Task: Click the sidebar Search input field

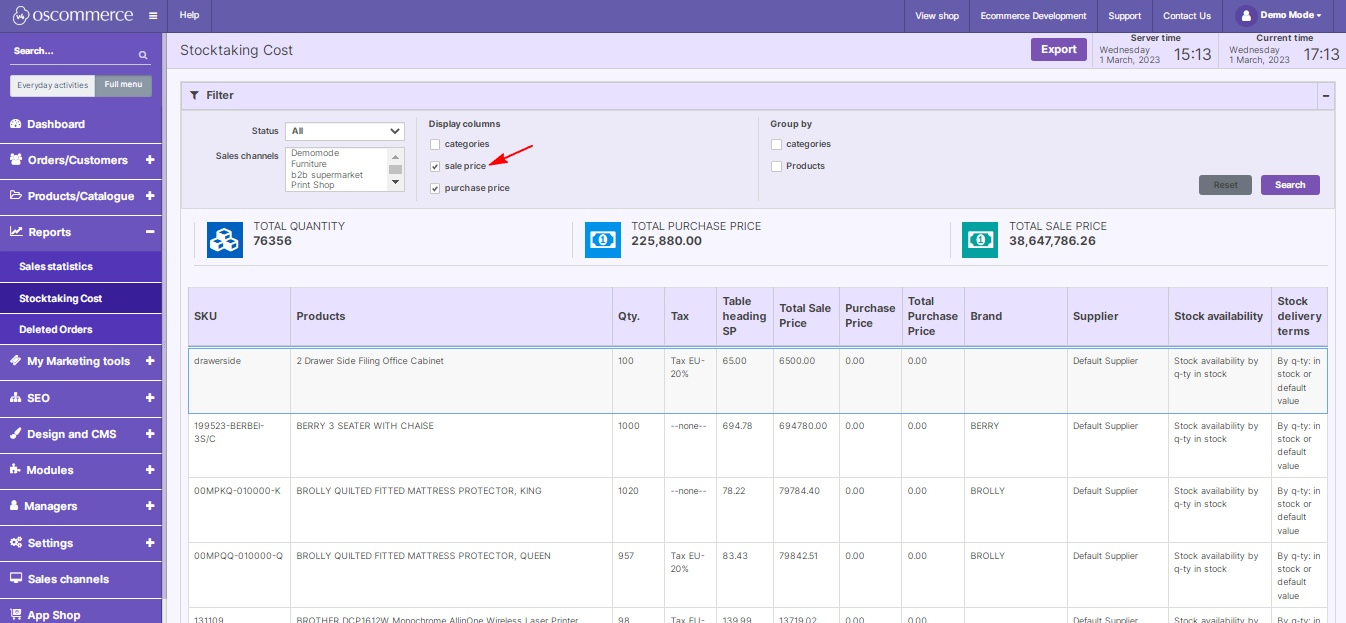Action: (x=72, y=51)
